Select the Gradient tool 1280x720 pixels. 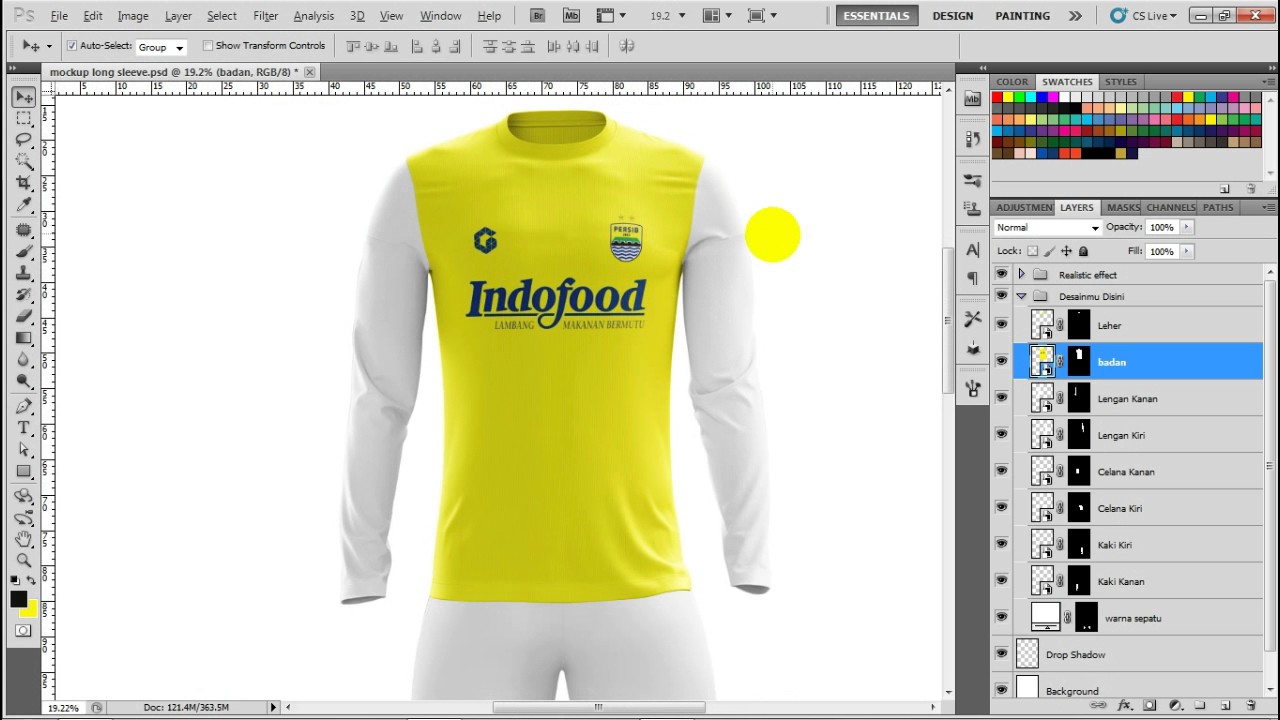pos(24,337)
